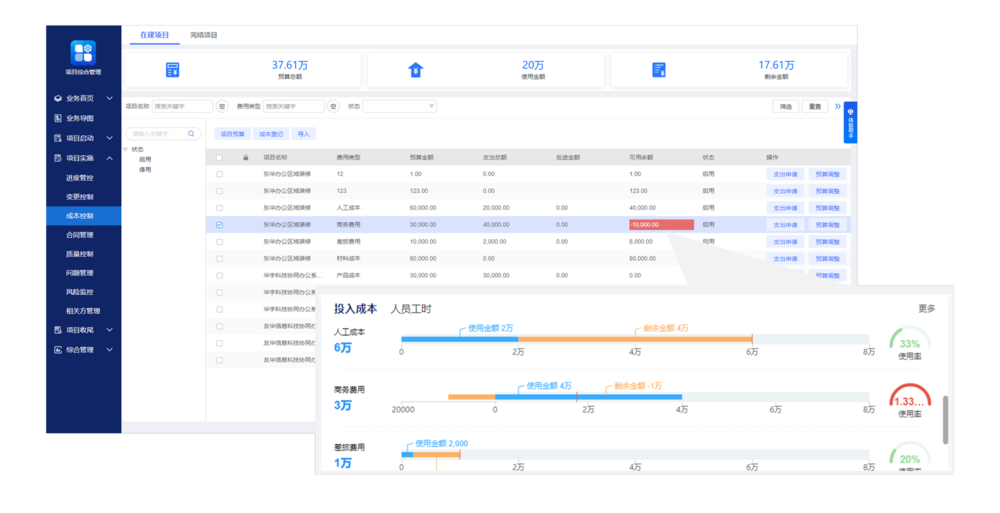Toggle the select-all checkbox in table header

[x=220, y=157]
